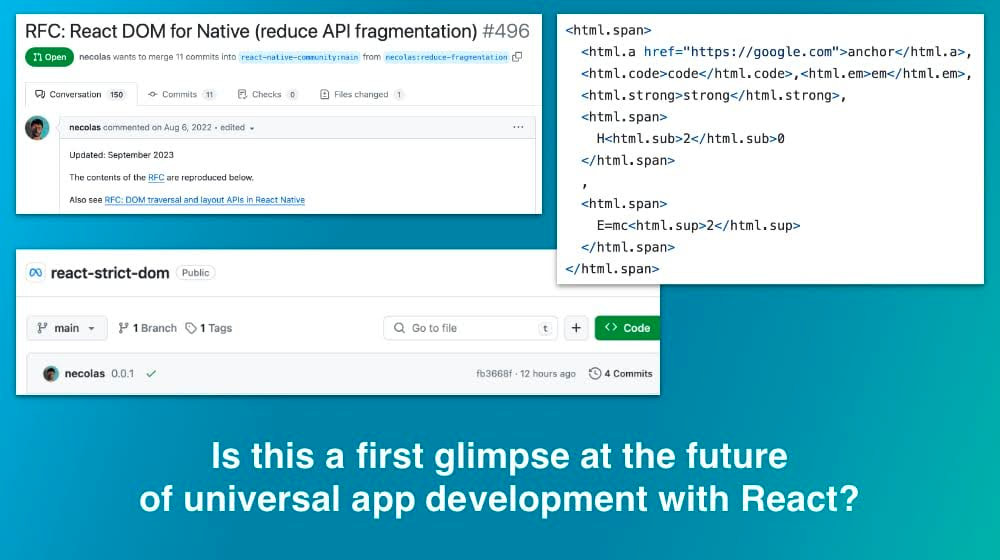The width and height of the screenshot is (1000, 560).
Task: Switch to the Conversation tab
Action: coord(81,94)
